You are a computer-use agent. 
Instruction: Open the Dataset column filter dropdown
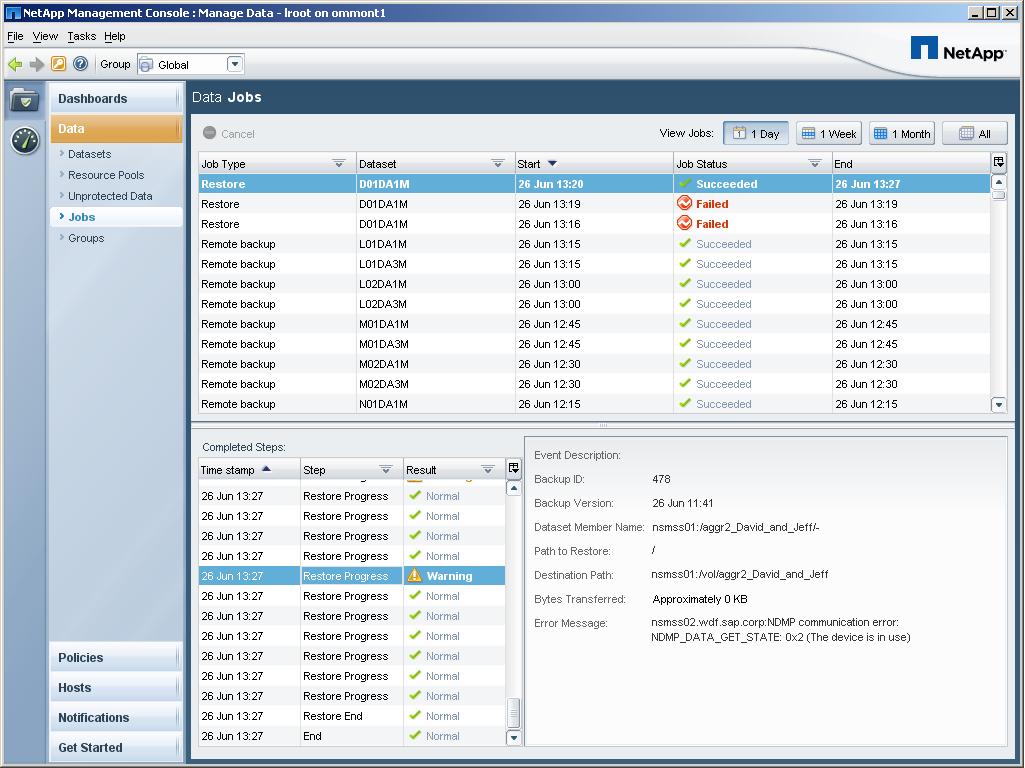[498, 164]
